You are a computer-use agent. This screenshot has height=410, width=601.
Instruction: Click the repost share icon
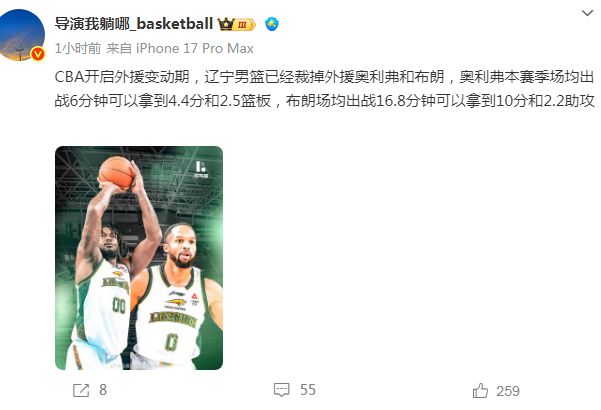click(x=81, y=390)
